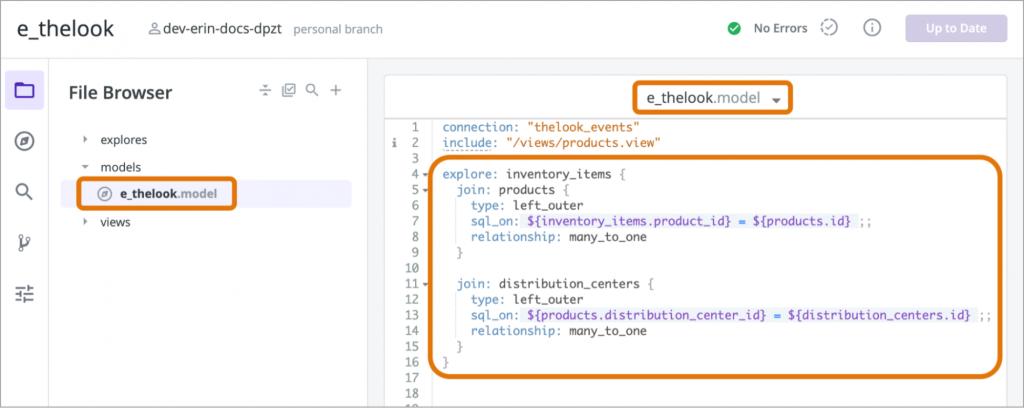The image size is (1024, 408).
Task: Click the plus icon to add a file
Action: [336, 91]
